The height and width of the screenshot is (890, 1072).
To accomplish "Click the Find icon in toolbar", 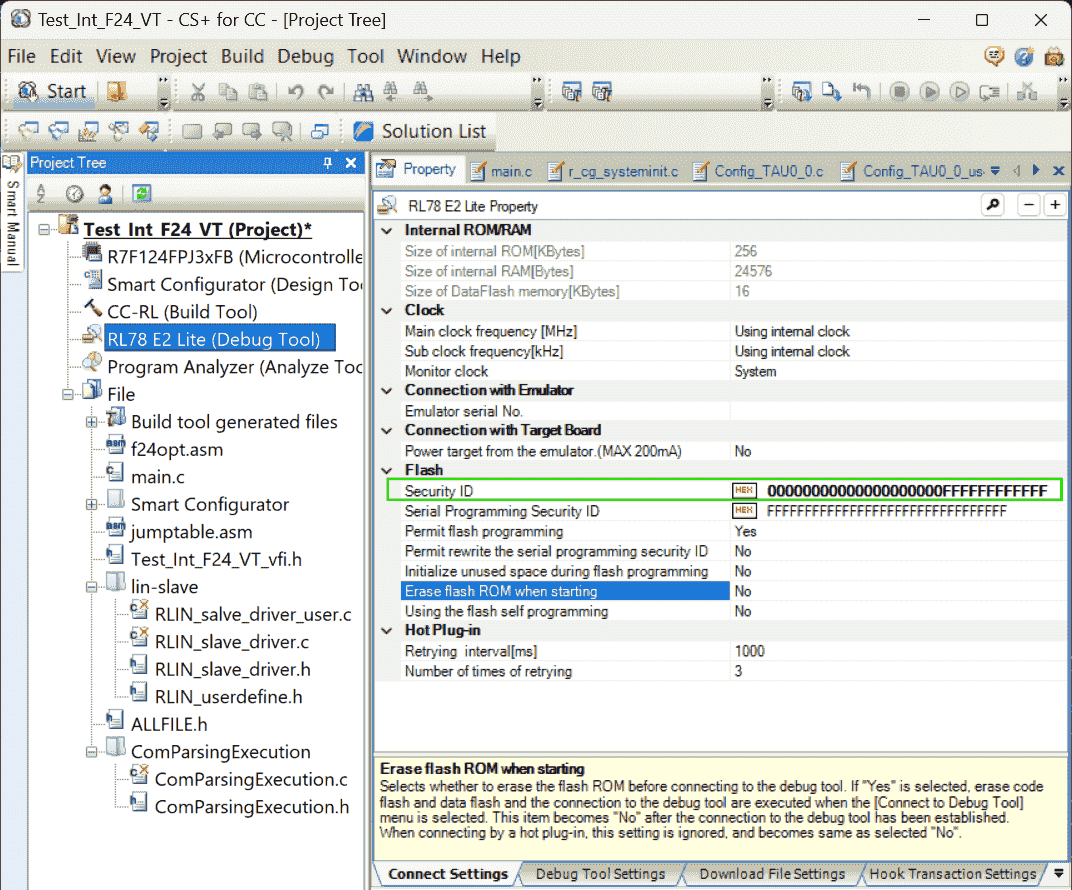I will click(364, 92).
